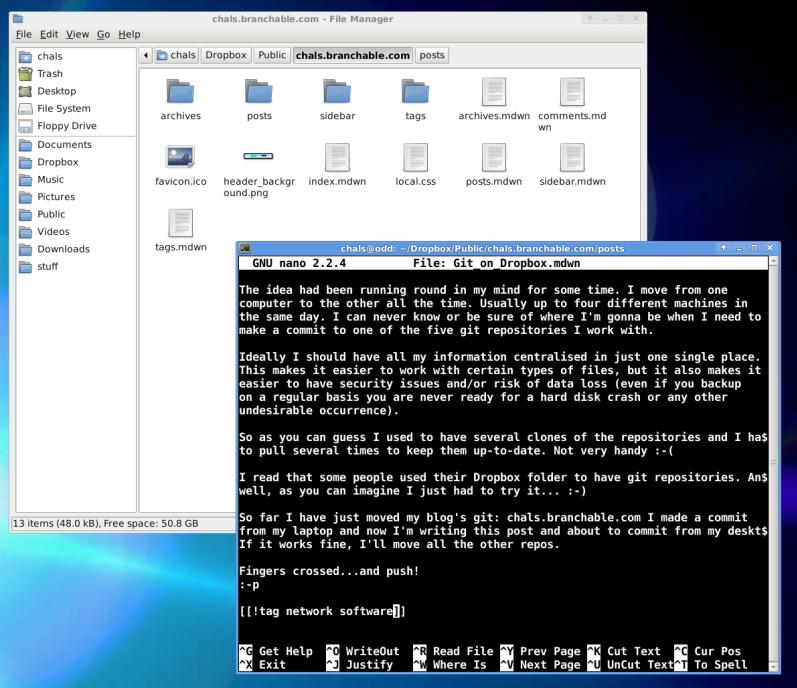
Task: Open the File menu
Action: [23, 34]
